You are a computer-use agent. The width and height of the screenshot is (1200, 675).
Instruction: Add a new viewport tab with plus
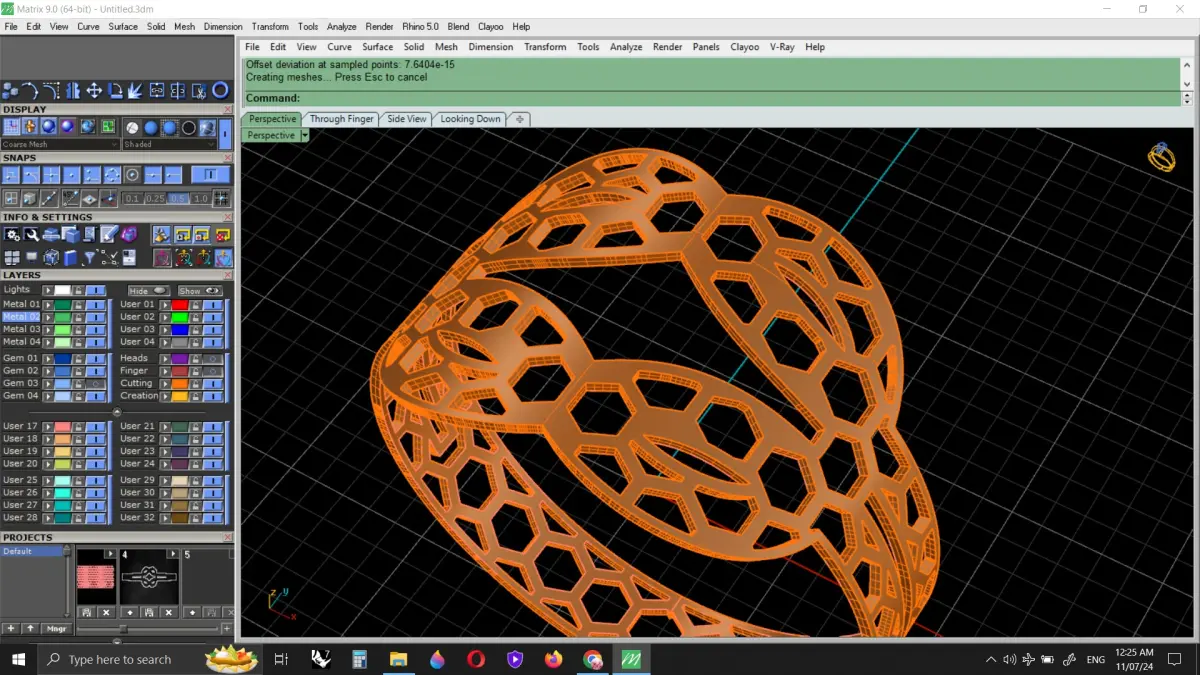point(519,119)
